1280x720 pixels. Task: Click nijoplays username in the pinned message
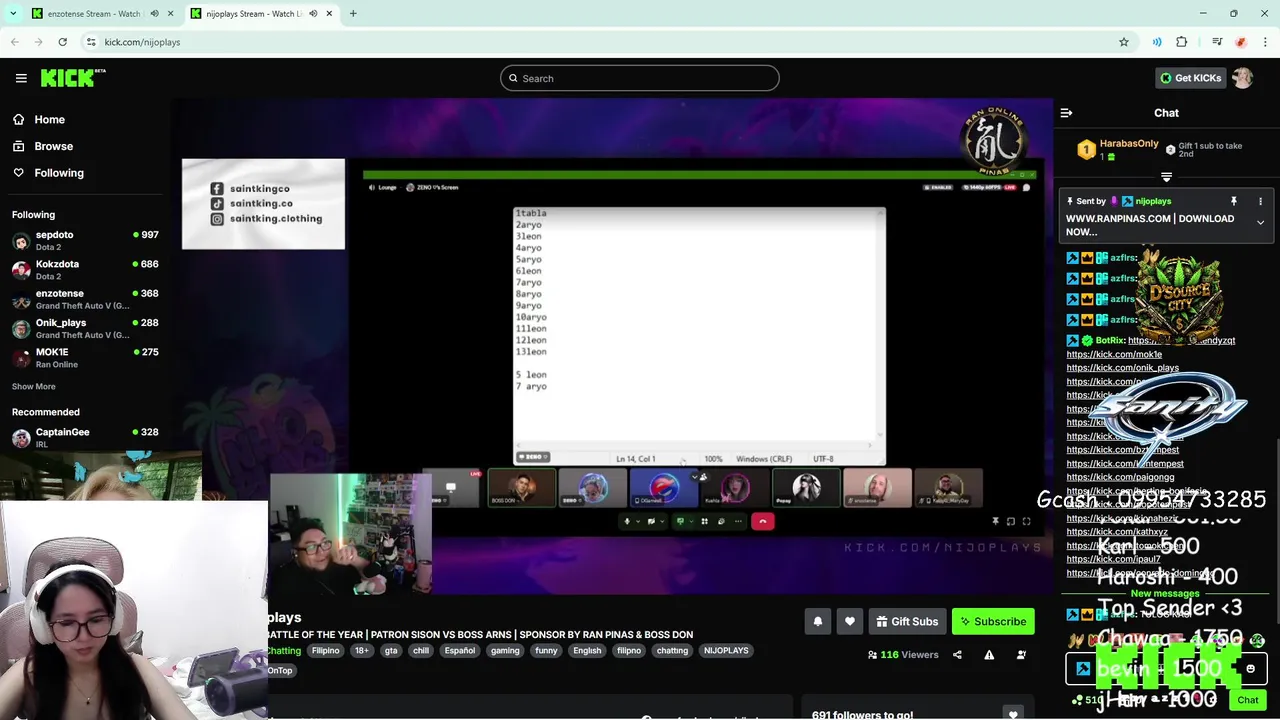1153,201
